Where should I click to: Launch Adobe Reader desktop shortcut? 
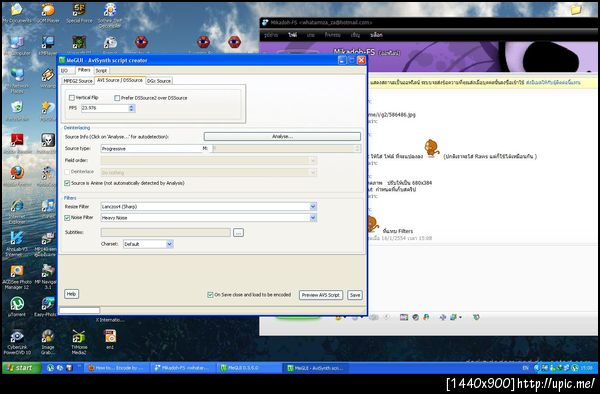16,143
